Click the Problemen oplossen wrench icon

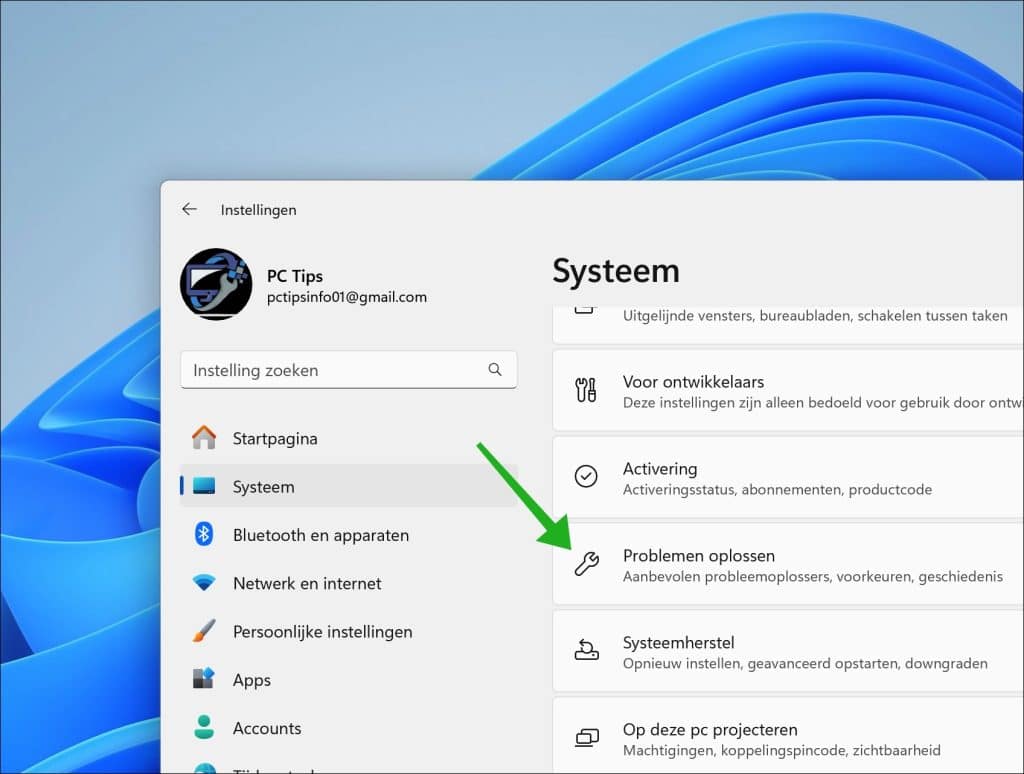(x=586, y=564)
